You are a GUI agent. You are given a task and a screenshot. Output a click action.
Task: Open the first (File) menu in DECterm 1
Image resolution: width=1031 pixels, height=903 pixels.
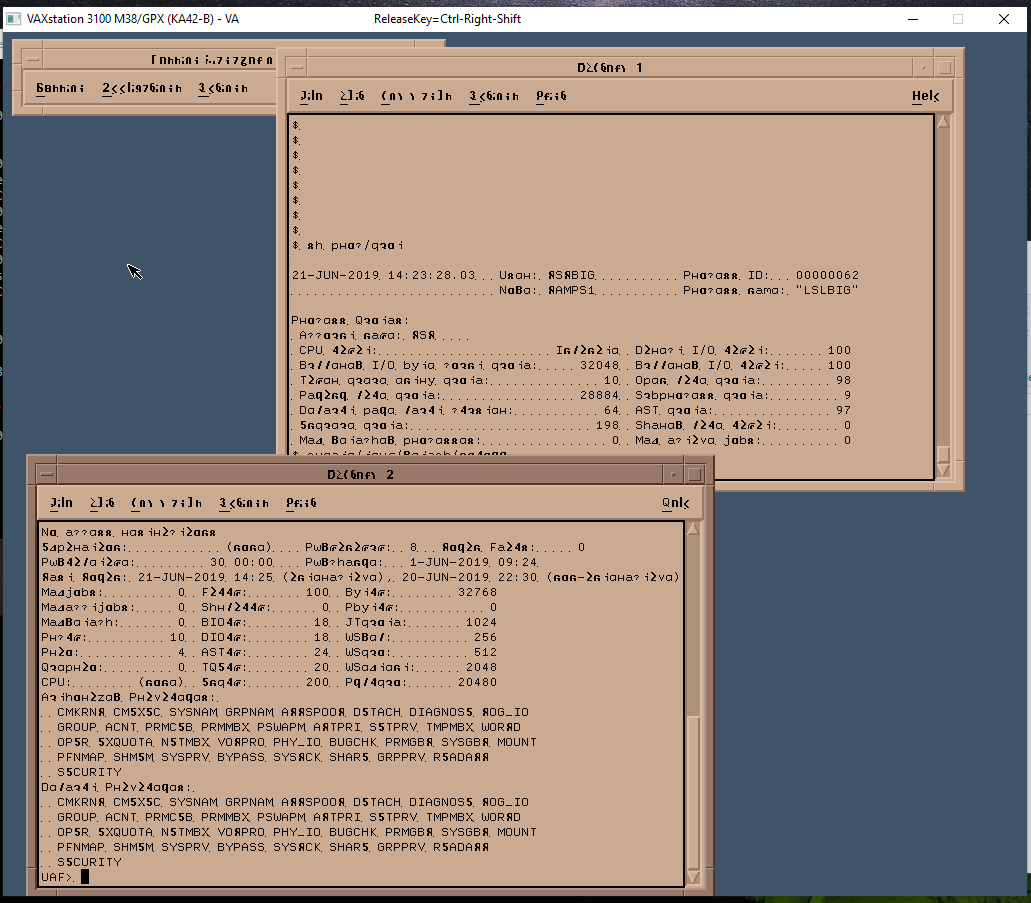(x=311, y=95)
